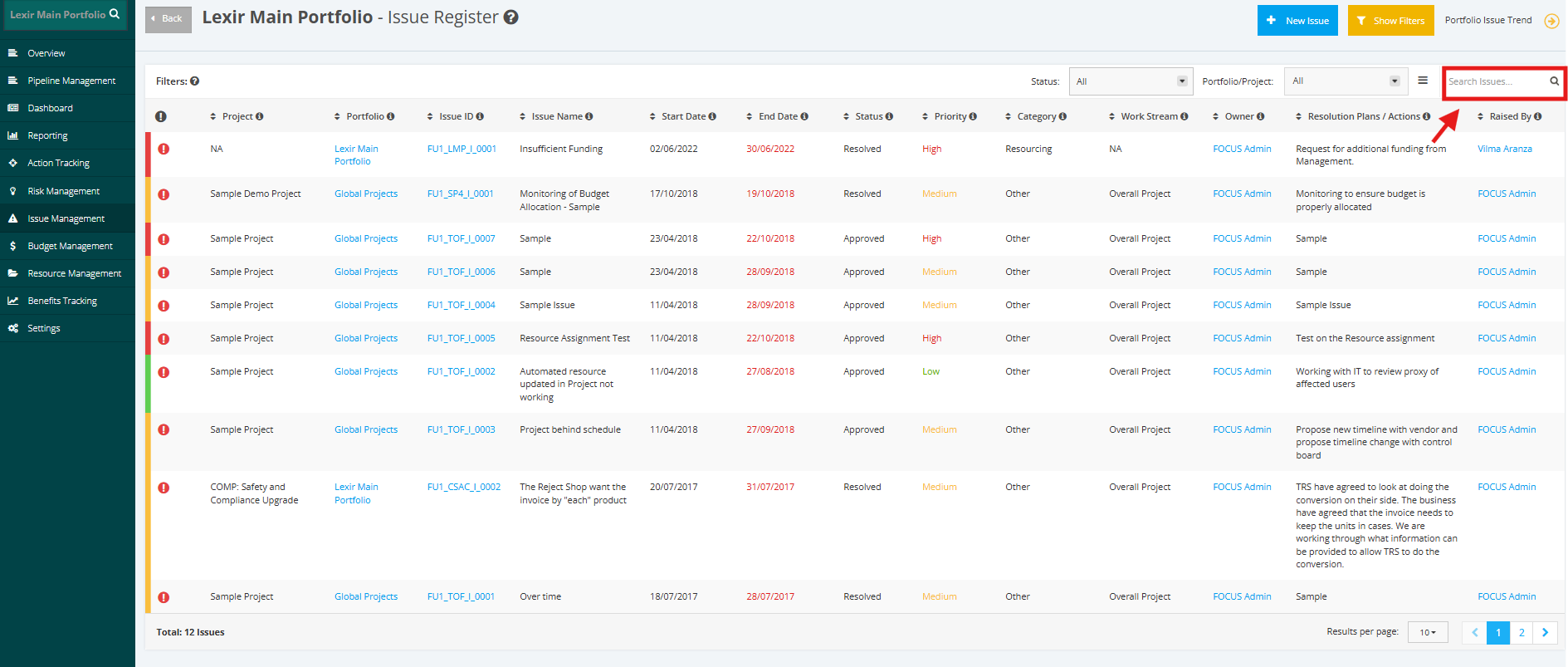Viewport: 1568px width, 667px height.
Task: Open issue FU1_TOF_I_0007 link
Action: (x=462, y=238)
